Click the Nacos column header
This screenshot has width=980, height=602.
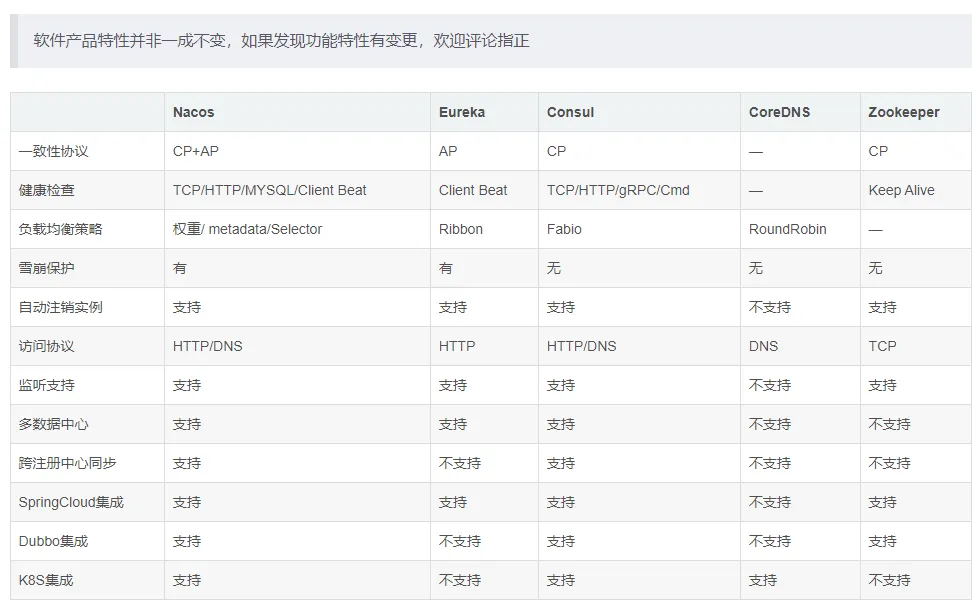click(194, 113)
